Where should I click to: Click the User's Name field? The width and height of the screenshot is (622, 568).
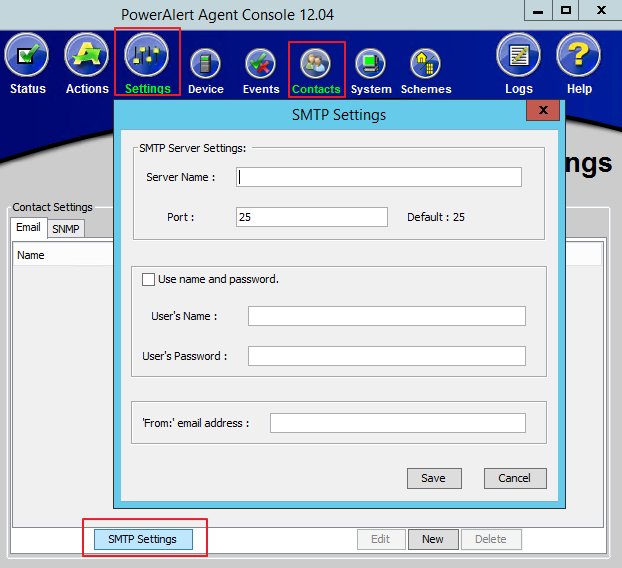click(387, 316)
